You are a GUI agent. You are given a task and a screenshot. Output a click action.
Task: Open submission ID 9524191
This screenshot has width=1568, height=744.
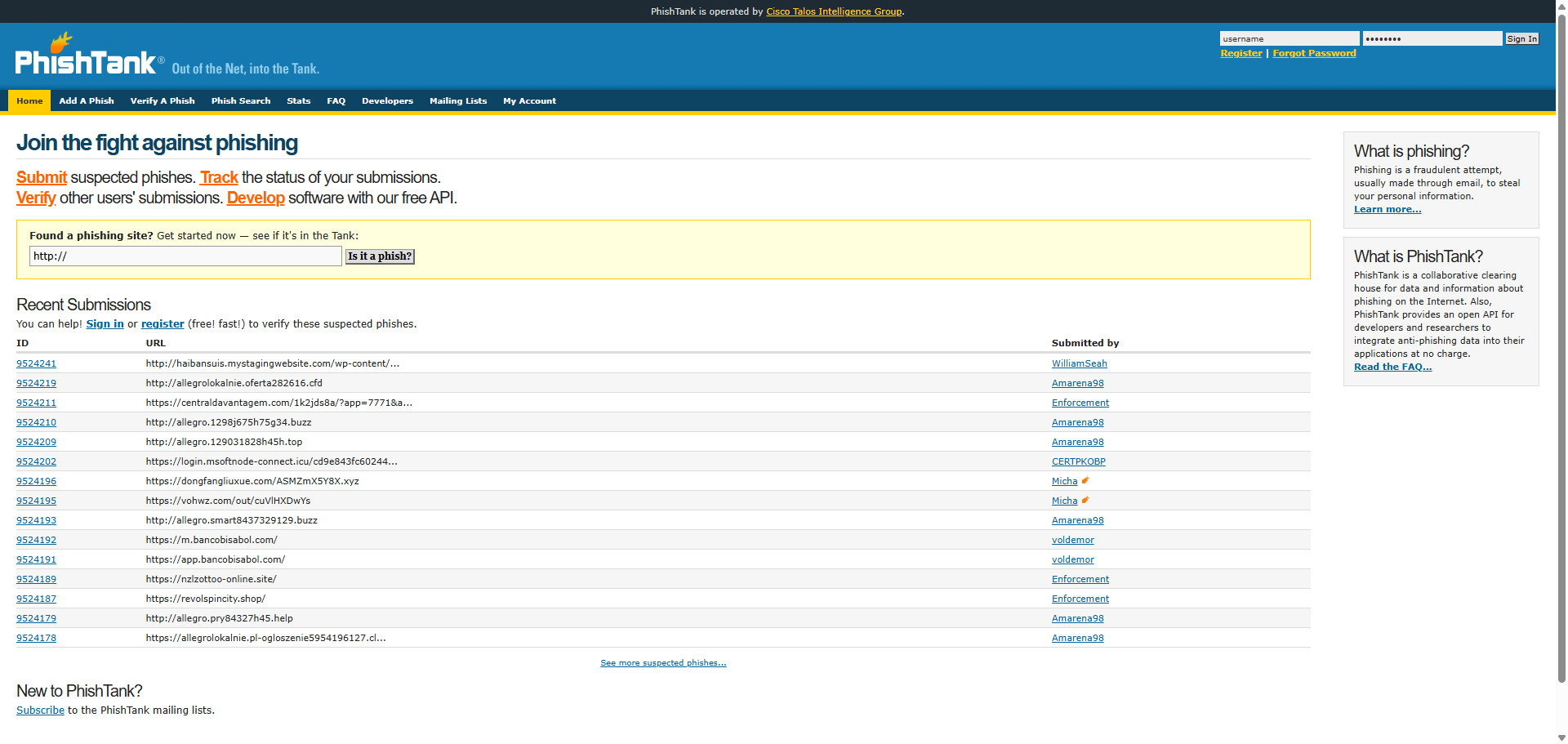[x=36, y=559]
